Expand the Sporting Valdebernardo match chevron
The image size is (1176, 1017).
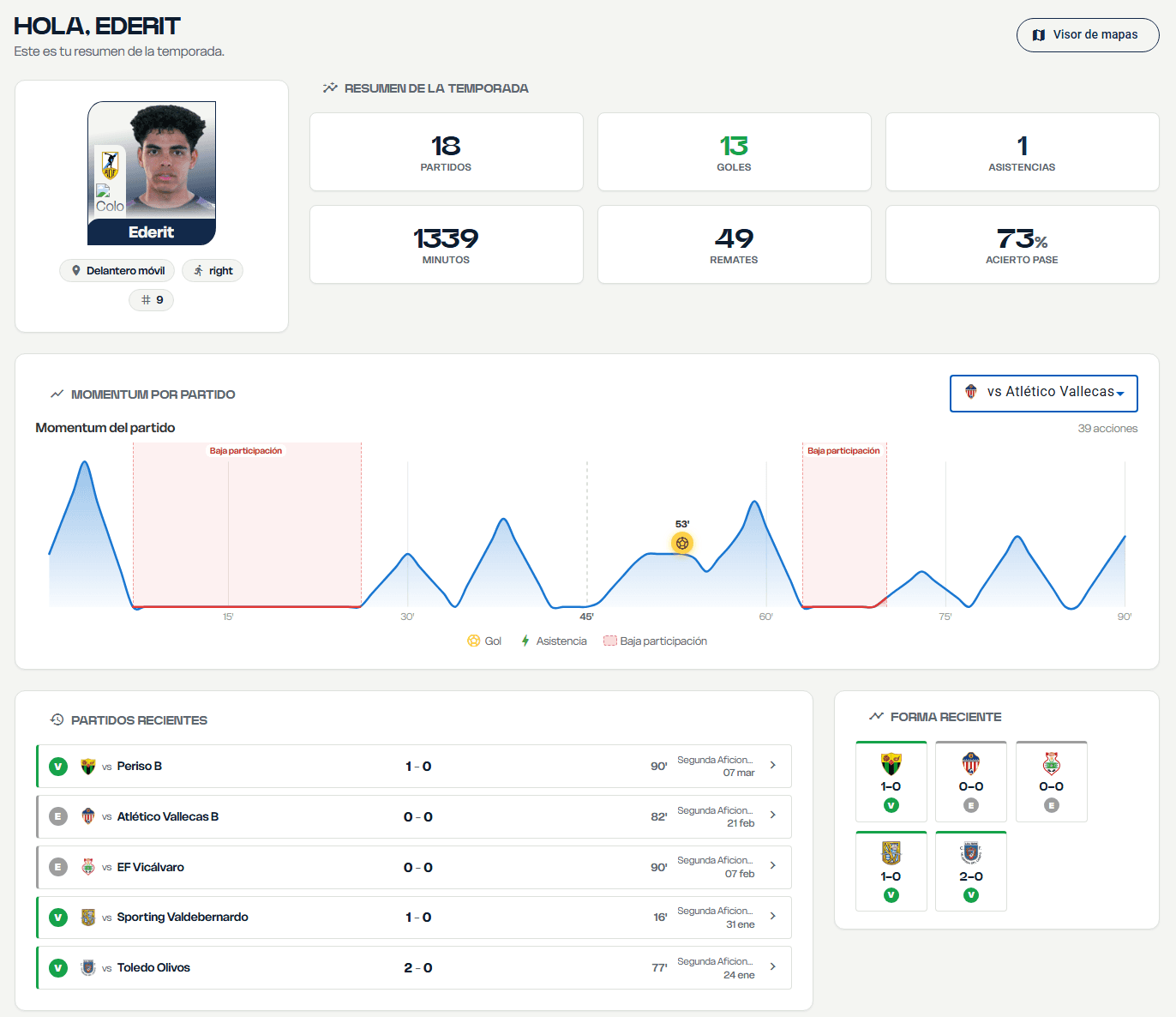click(x=773, y=917)
